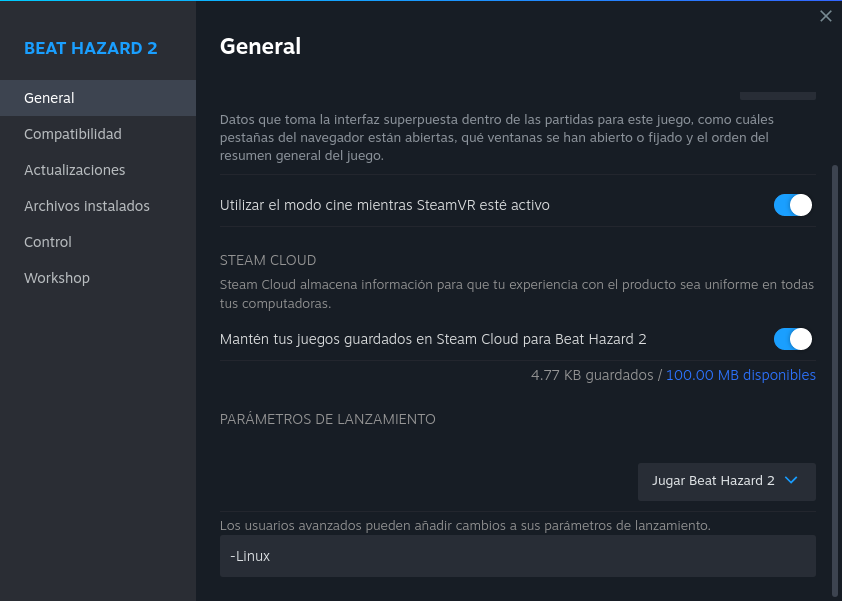This screenshot has width=842, height=601.
Task: Click the launch option dropdown chevron arrow
Action: pyautogui.click(x=791, y=481)
